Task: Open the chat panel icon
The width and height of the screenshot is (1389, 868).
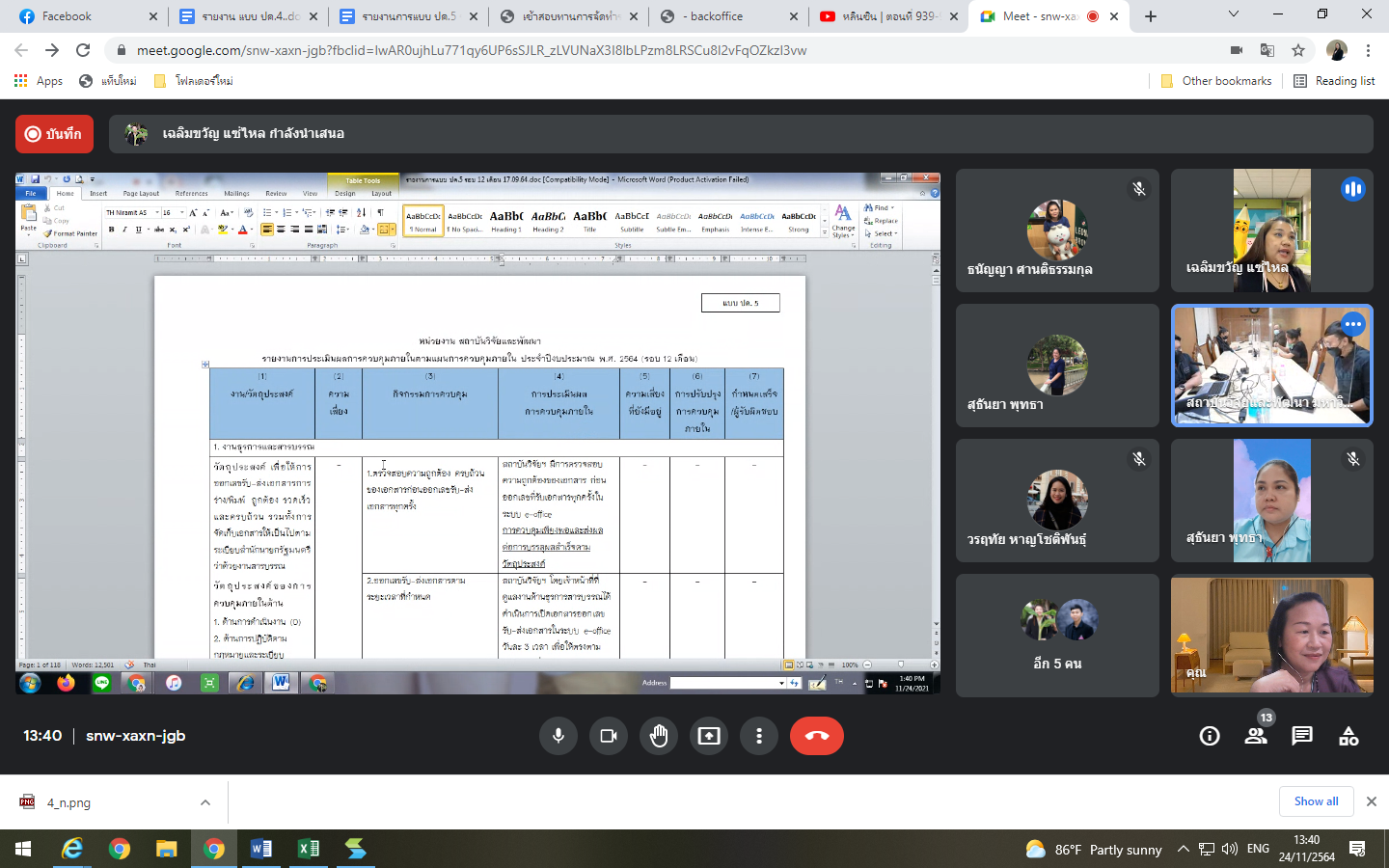Action: point(1302,736)
